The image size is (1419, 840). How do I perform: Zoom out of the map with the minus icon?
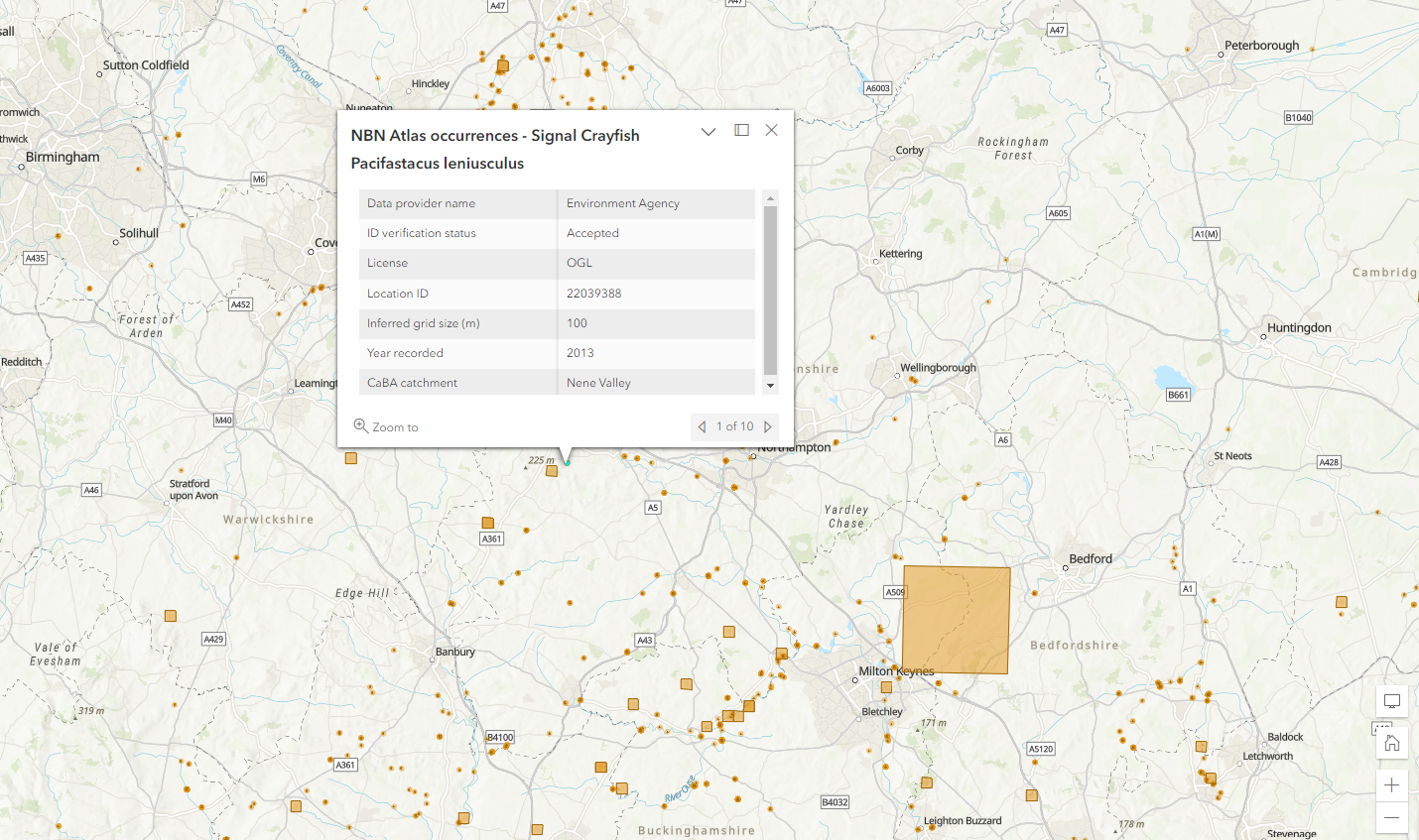(x=1391, y=818)
